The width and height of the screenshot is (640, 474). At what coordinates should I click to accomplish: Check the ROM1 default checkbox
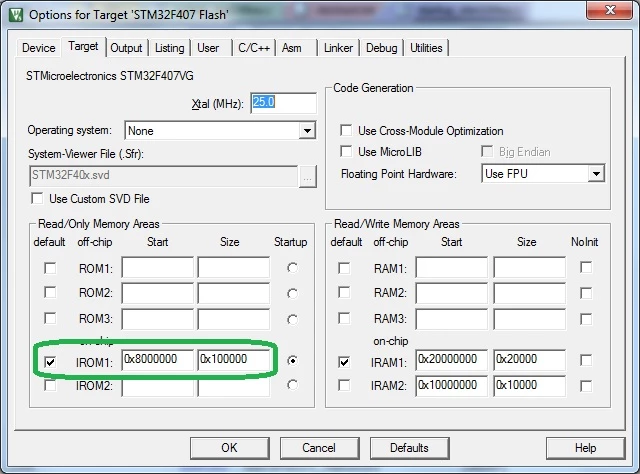[50, 268]
